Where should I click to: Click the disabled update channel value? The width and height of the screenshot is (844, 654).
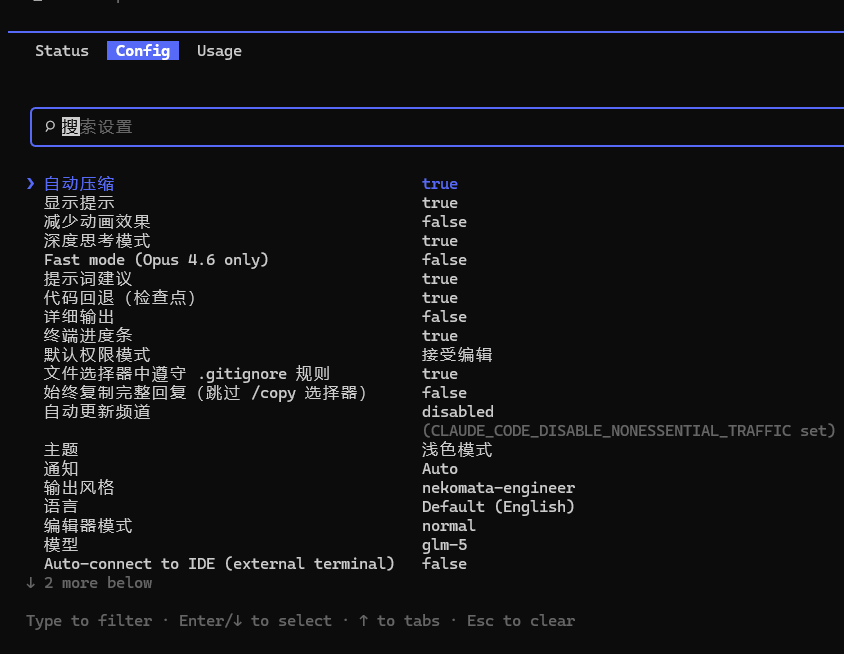(458, 412)
